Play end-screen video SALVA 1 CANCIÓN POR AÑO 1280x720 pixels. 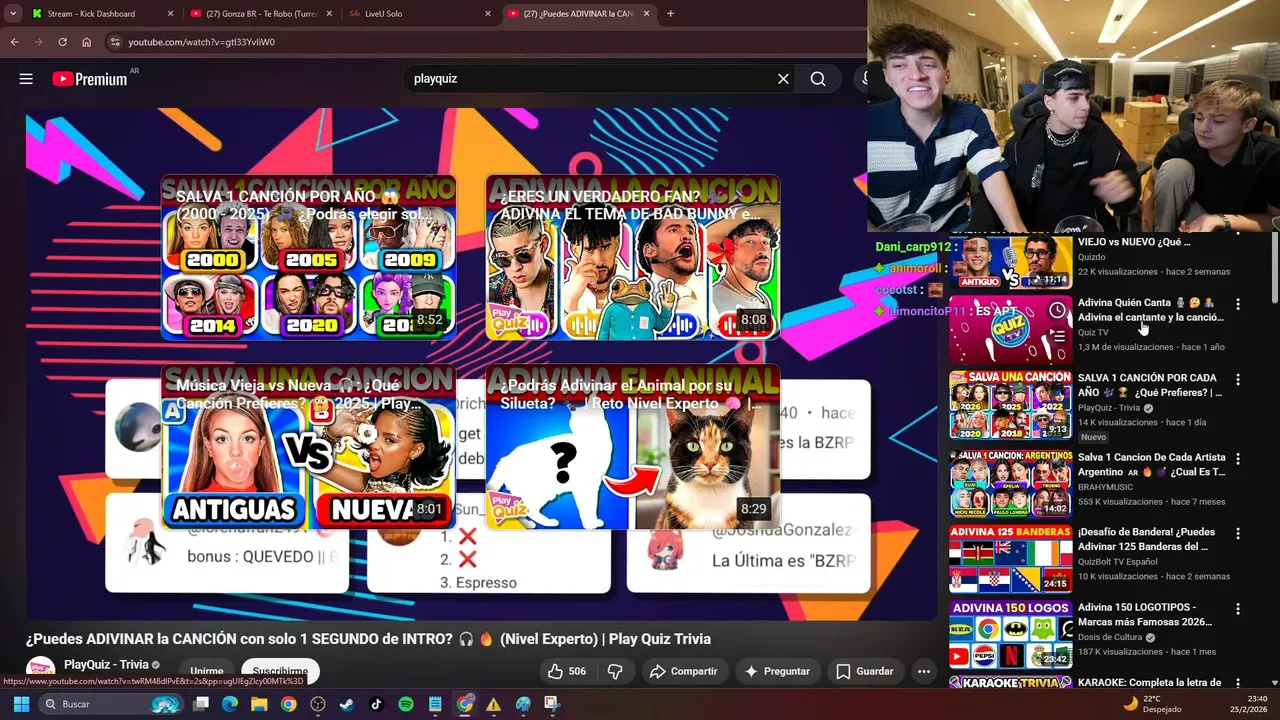point(309,258)
